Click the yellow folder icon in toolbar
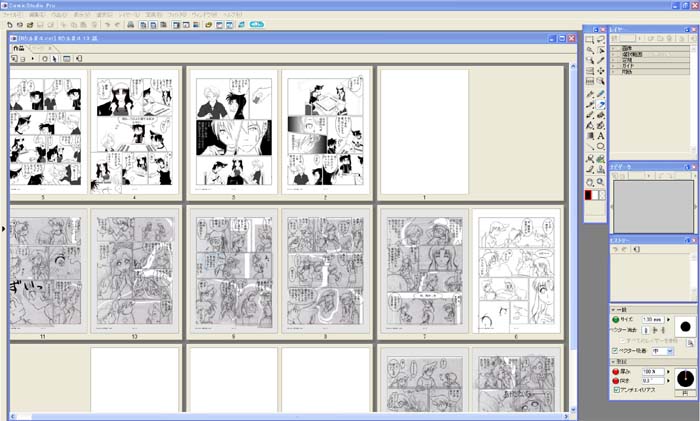700x421 pixels. [x=208, y=25]
